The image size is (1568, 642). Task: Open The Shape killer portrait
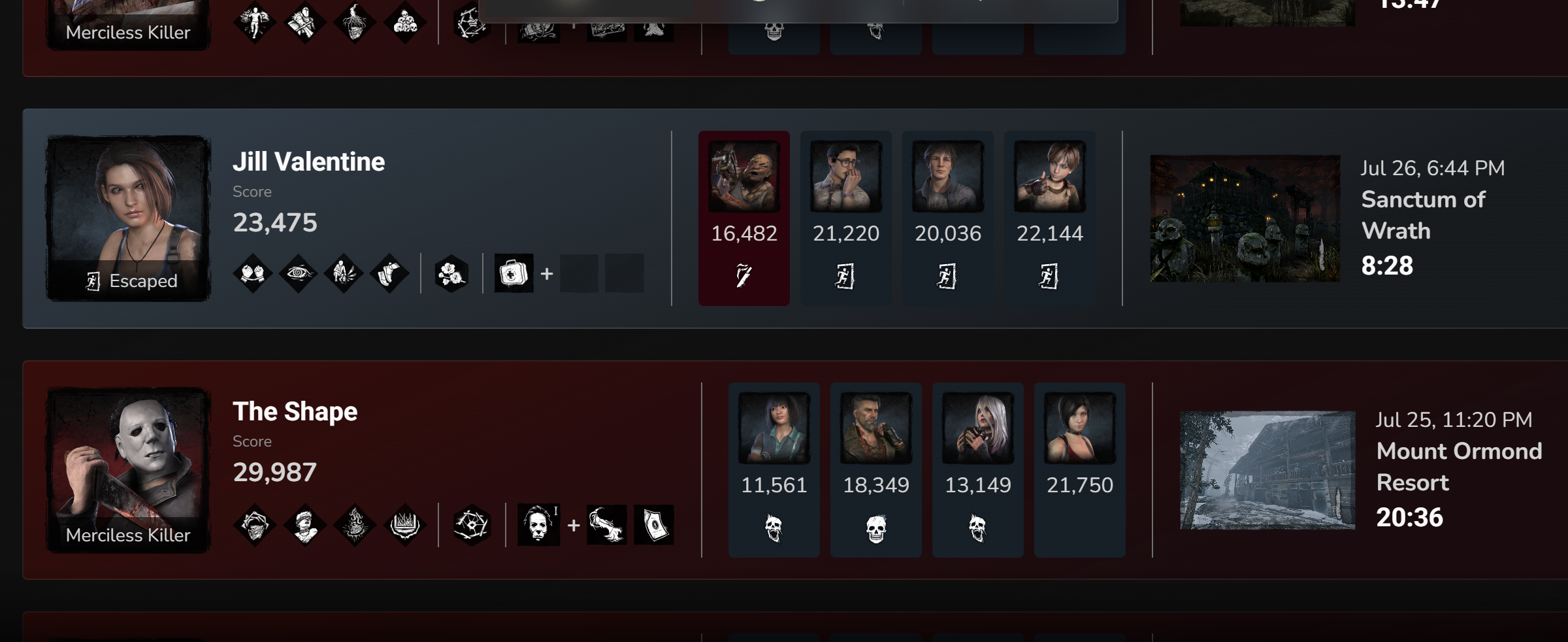(x=128, y=470)
